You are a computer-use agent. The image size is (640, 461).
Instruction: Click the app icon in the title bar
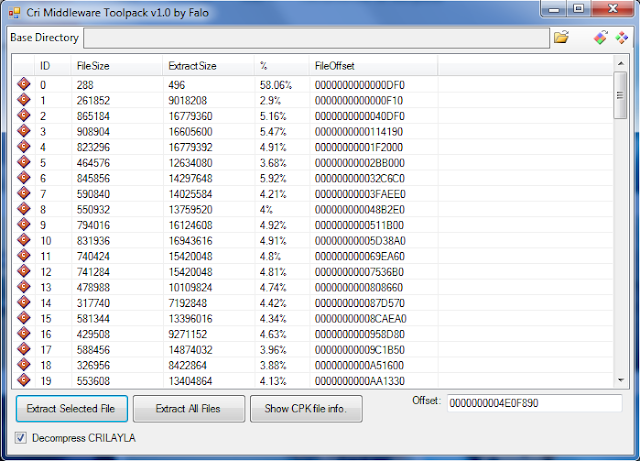click(x=14, y=13)
